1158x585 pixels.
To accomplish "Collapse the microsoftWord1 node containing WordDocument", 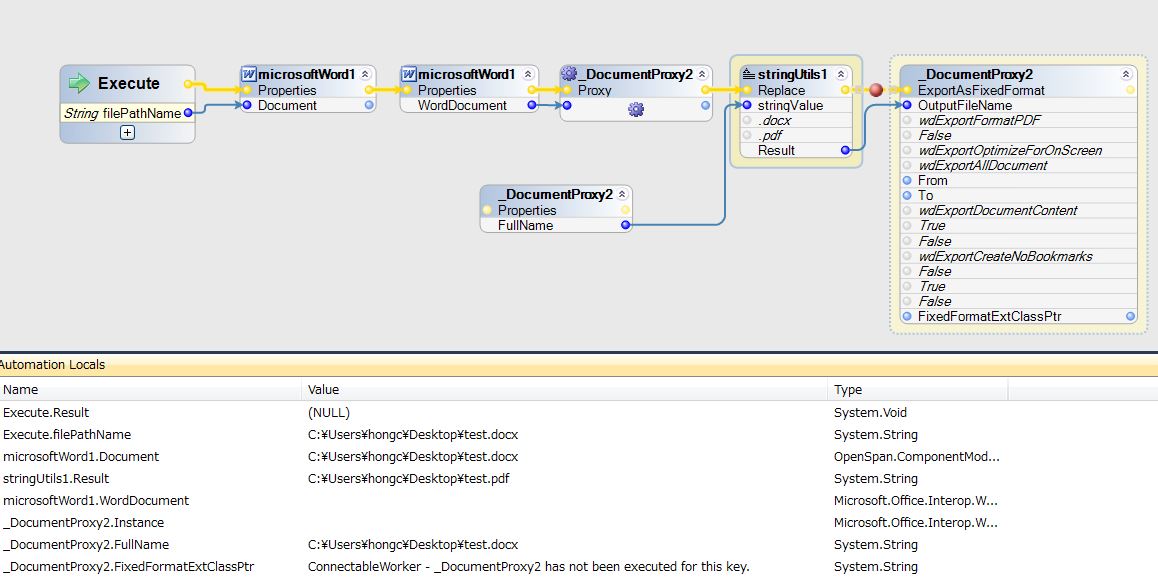I will [528, 75].
